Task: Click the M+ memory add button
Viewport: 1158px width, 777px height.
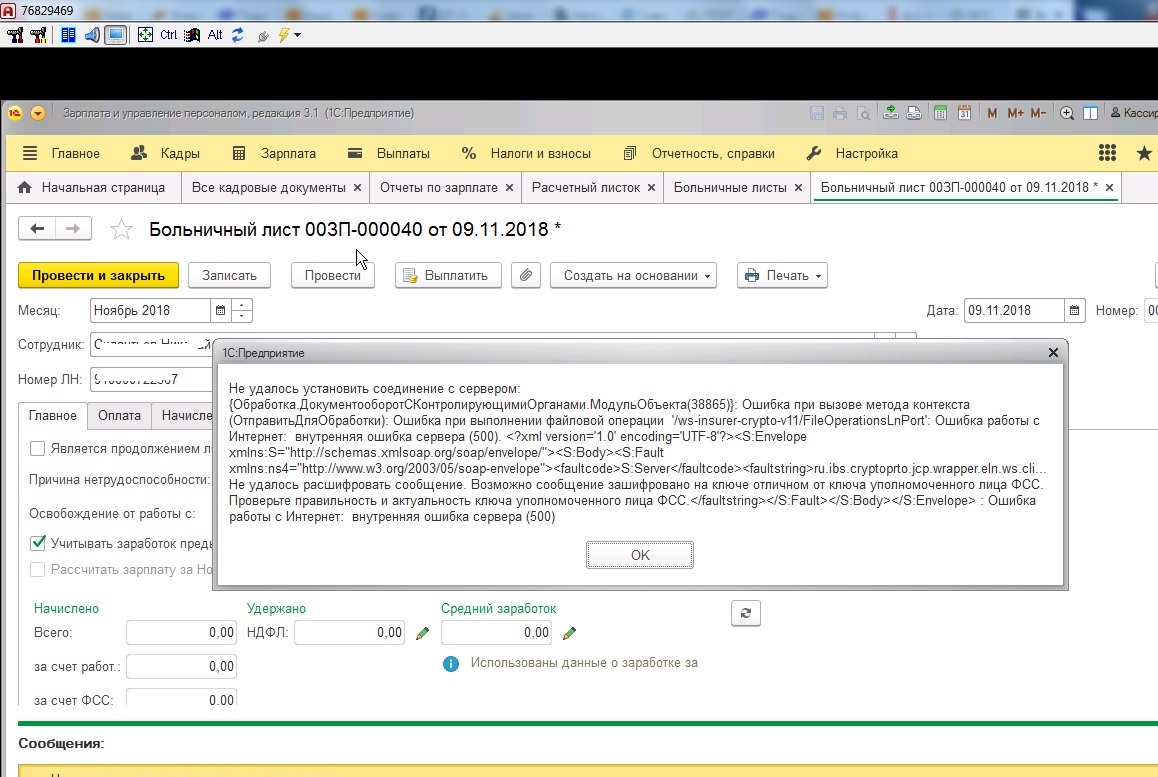Action: point(1015,113)
